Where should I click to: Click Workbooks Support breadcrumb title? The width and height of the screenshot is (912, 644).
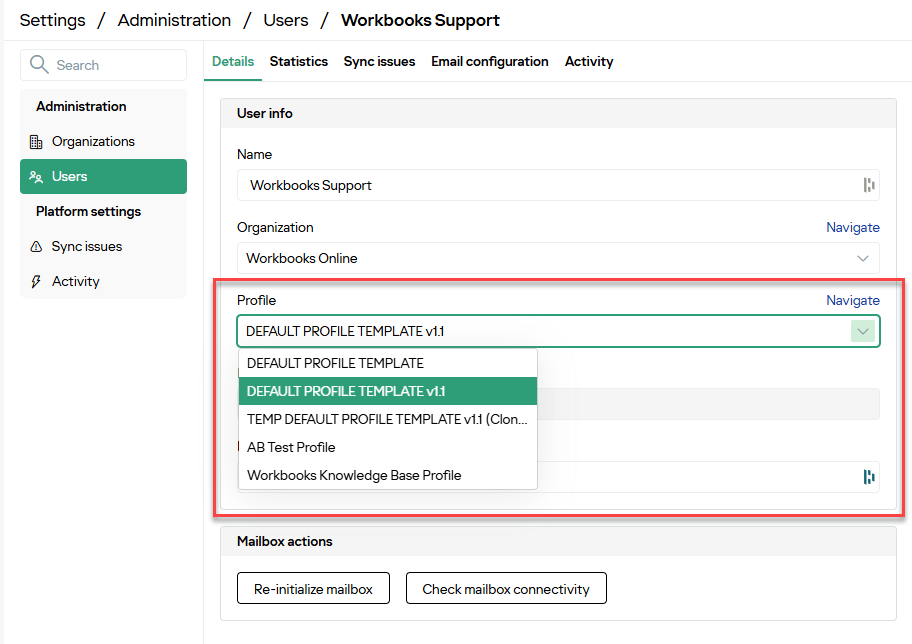420,20
